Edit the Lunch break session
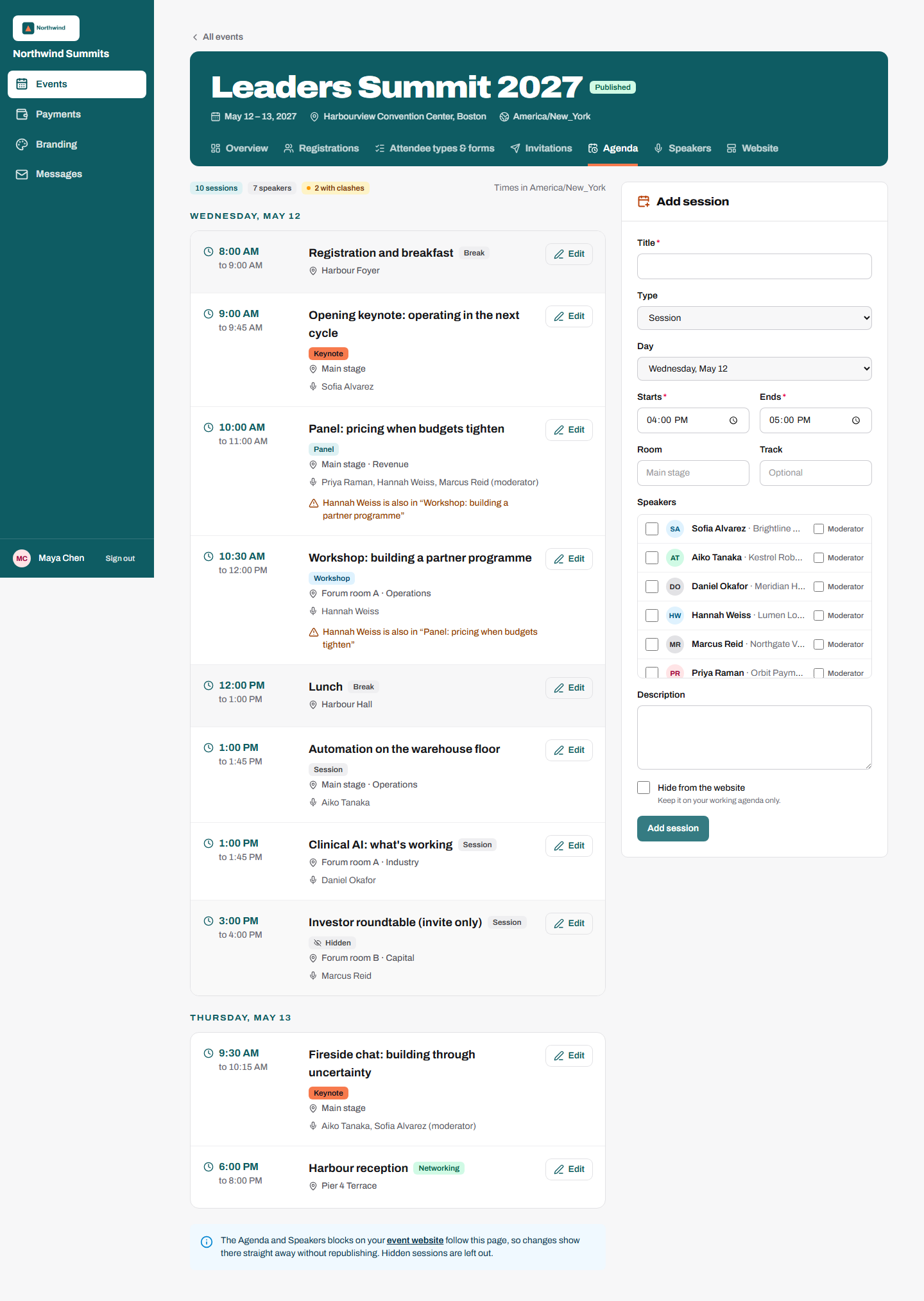This screenshot has width=924, height=1301. tap(569, 688)
